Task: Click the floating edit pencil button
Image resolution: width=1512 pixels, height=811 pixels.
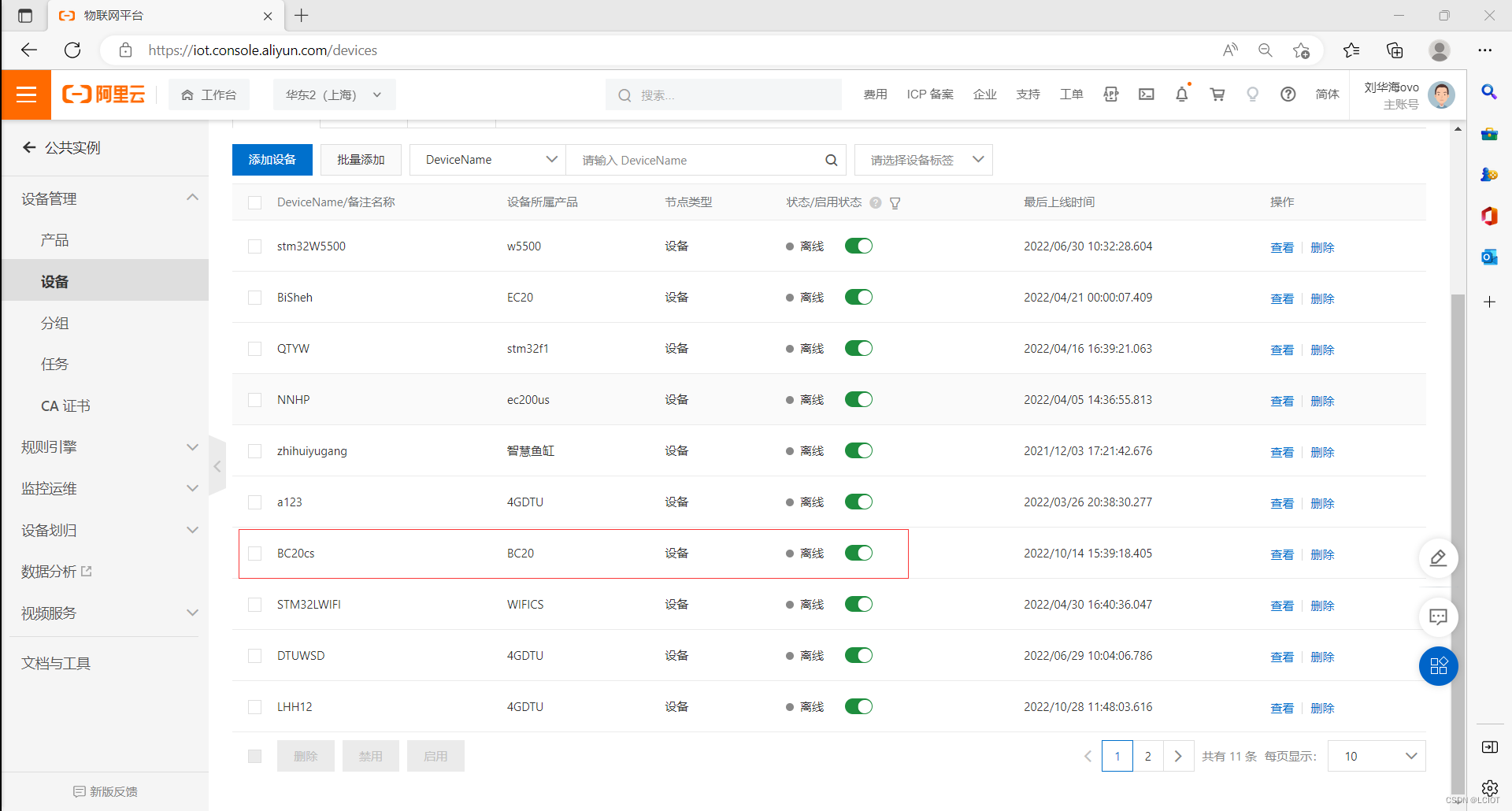Action: point(1438,558)
